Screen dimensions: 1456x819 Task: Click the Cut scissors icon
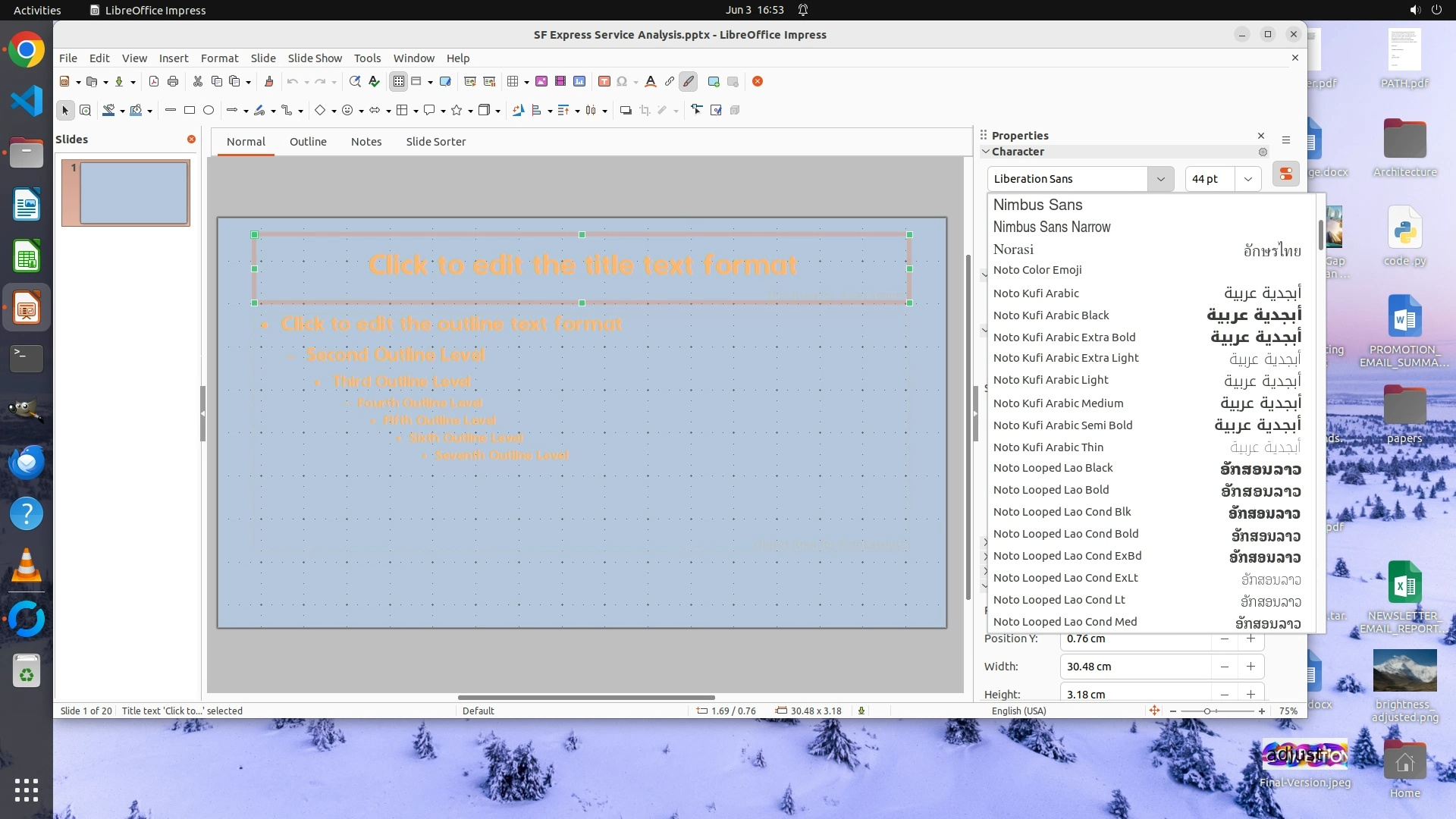198,82
